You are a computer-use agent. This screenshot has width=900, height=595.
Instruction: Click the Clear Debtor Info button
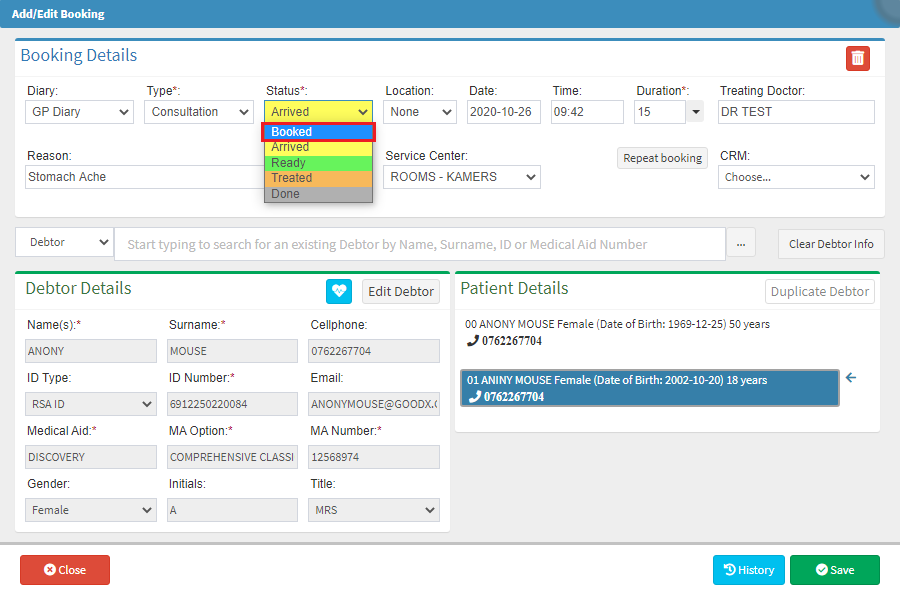[830, 244]
